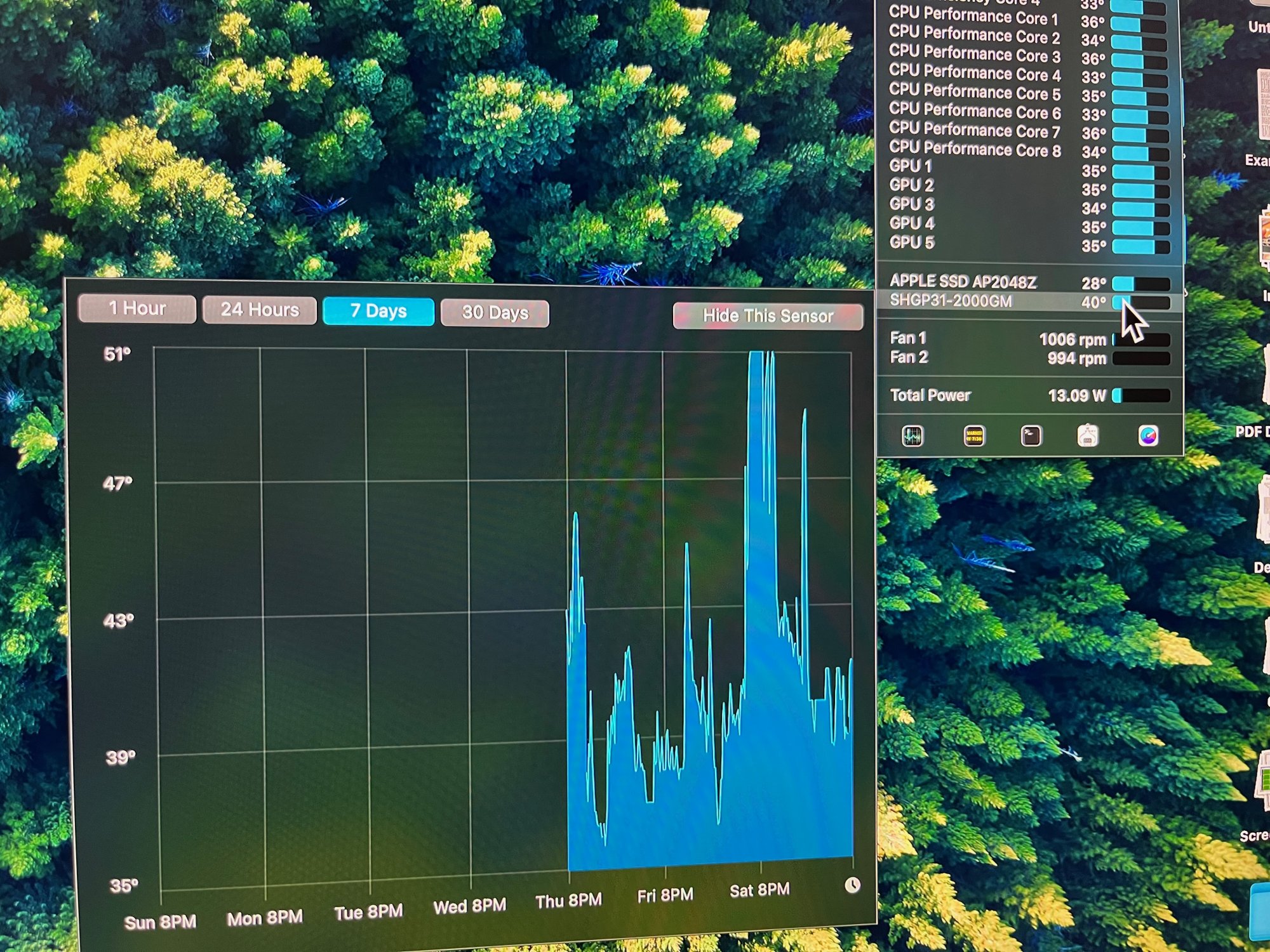Launch Terminal from the panel's bottom row
This screenshot has height=952, width=1270.
[1031, 435]
